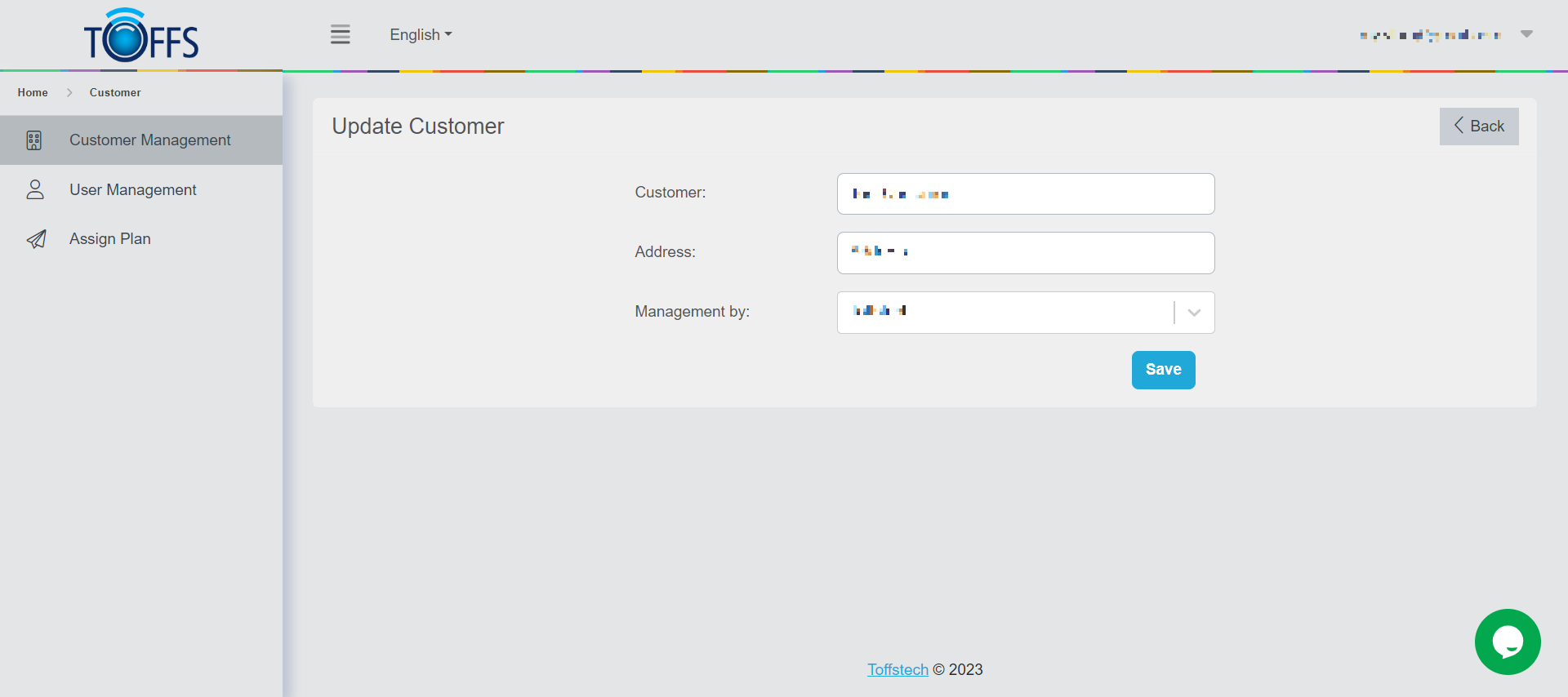This screenshot has width=1568, height=697.
Task: Click the Assign Plan paper plane icon
Action: coord(36,239)
